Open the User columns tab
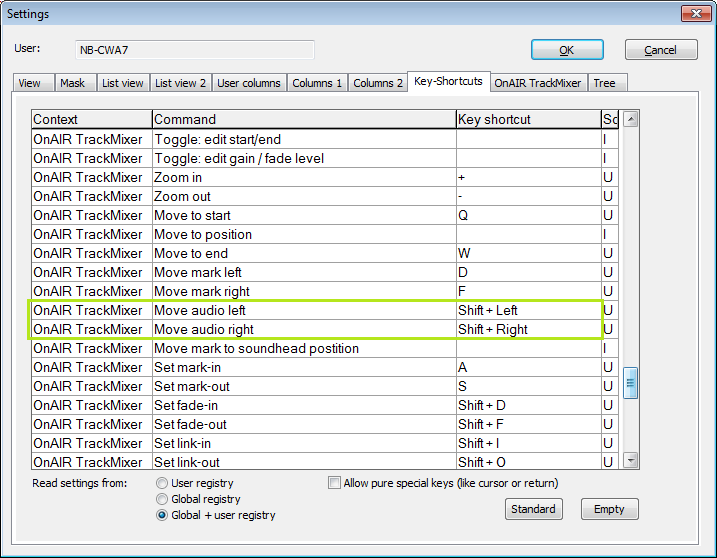Screen dimensions: 717x558 coord(249,83)
